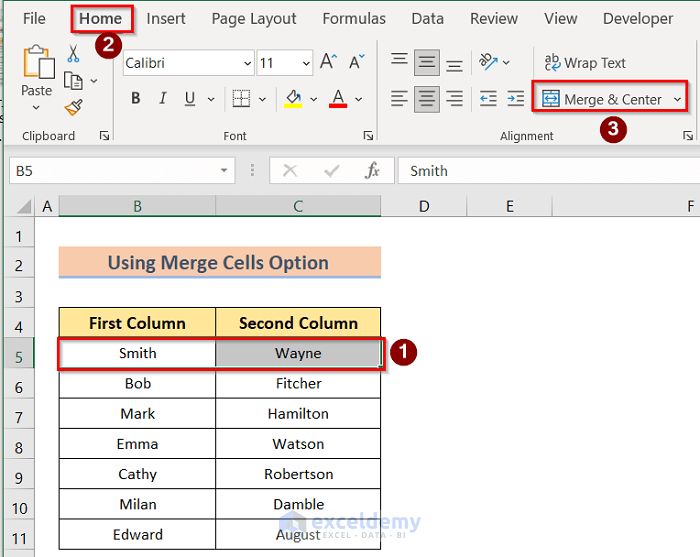Expand Orientation options arrow
The height and width of the screenshot is (557, 700).
pyautogui.click(x=506, y=62)
